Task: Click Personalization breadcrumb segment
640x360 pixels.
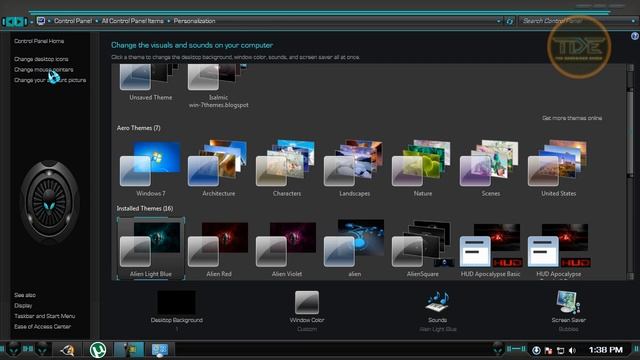Action: (194, 21)
